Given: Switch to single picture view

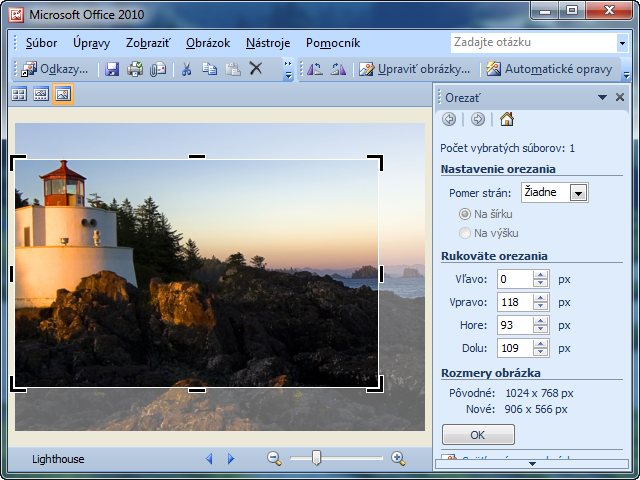Looking at the screenshot, I should [x=63, y=94].
